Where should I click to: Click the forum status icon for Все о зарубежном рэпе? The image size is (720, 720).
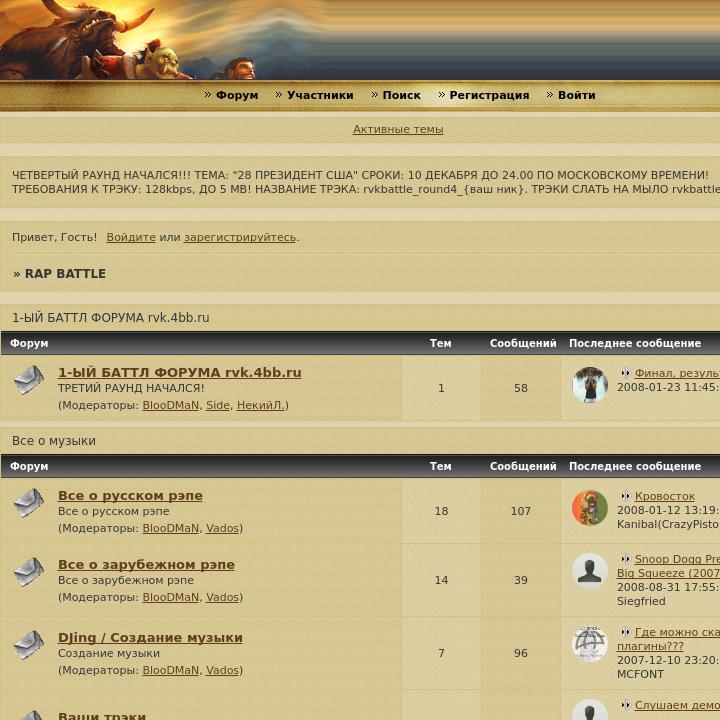point(28,572)
